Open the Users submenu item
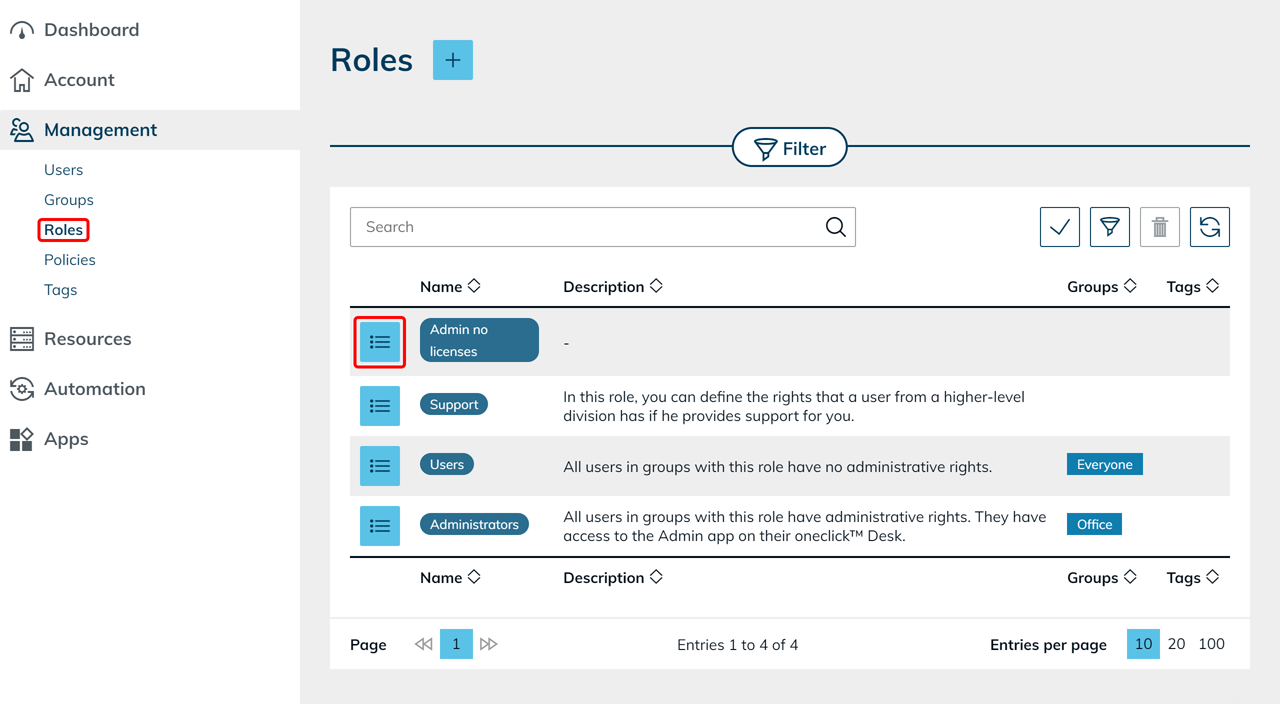1280x704 pixels. (x=64, y=170)
